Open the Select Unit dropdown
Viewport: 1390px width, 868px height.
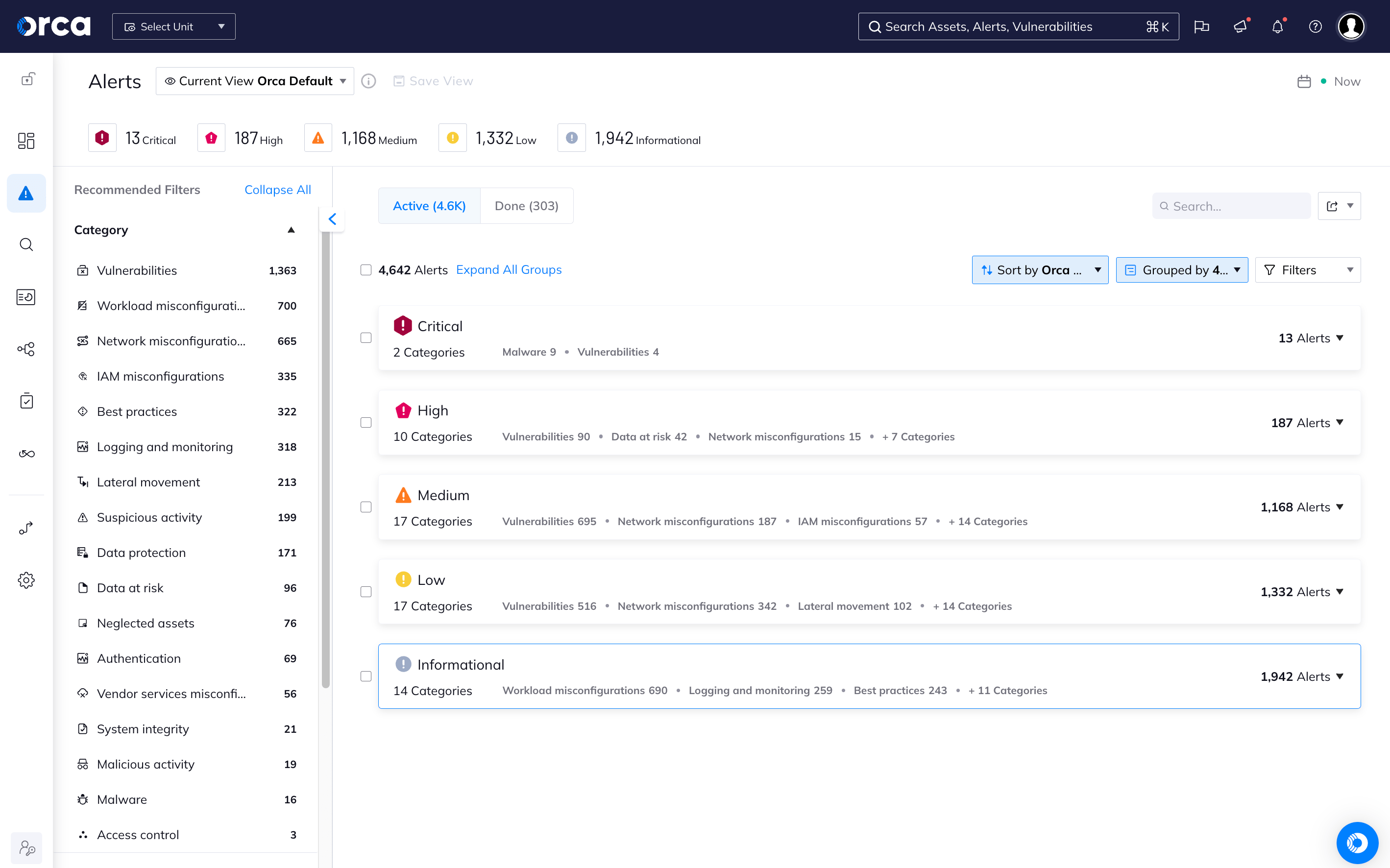(x=173, y=27)
